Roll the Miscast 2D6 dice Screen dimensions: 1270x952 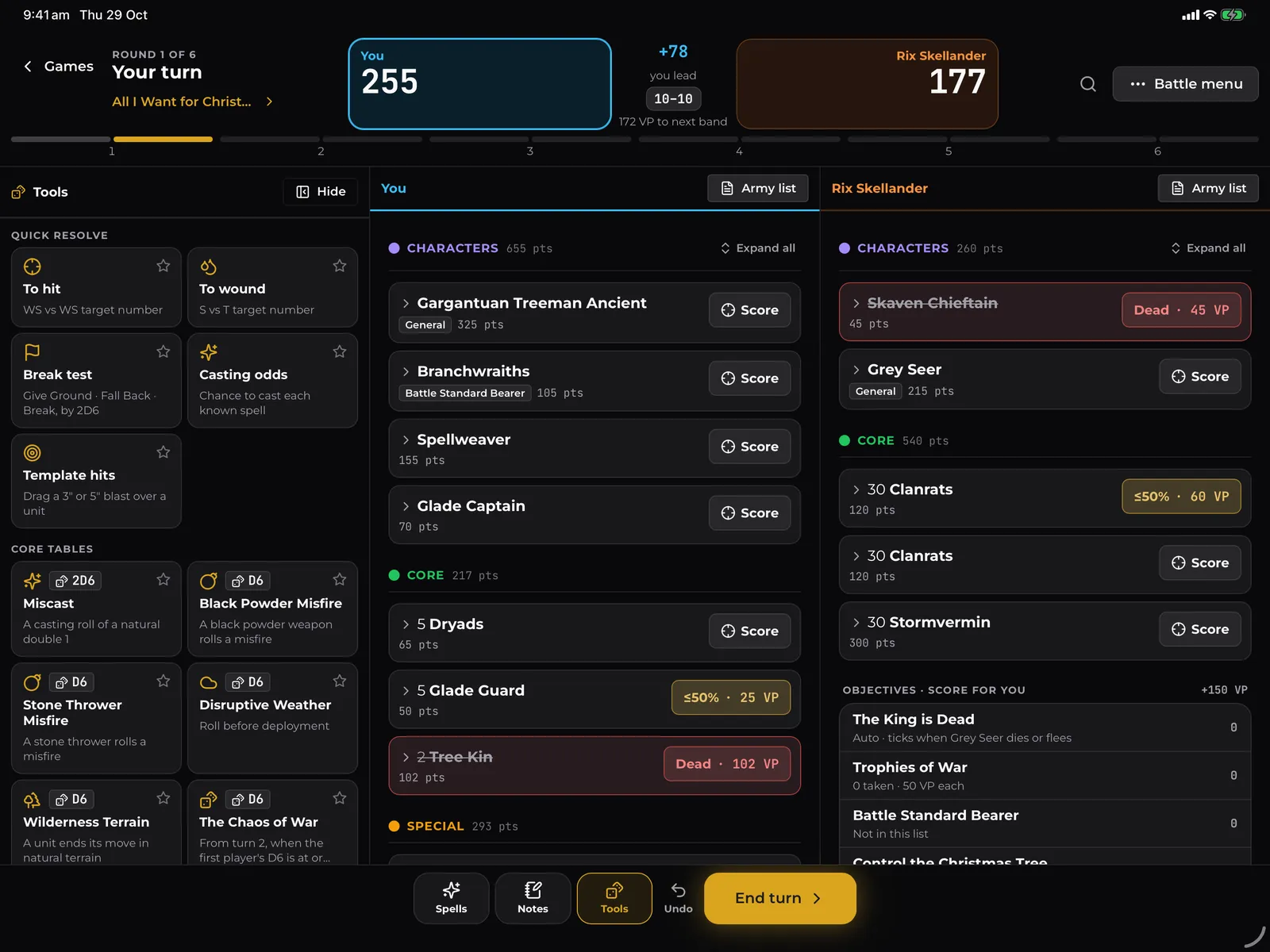(x=75, y=581)
